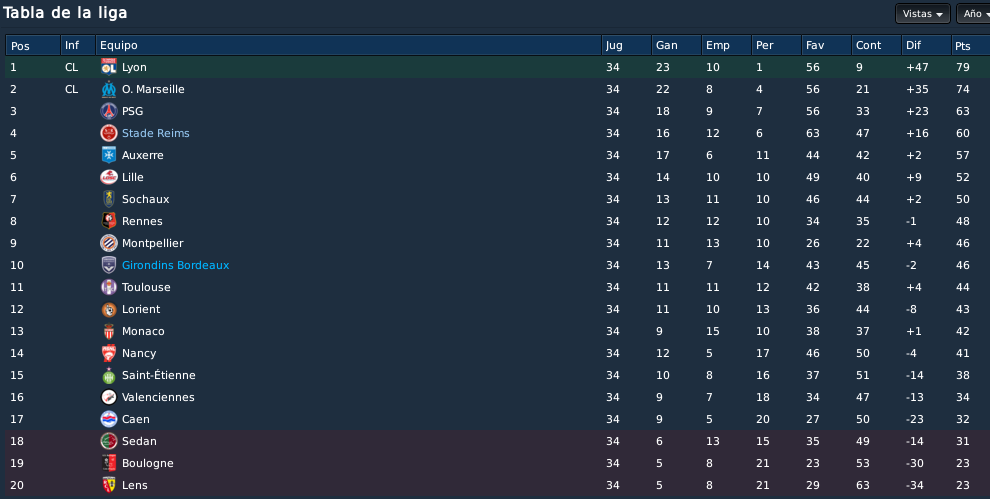Click the O. Marseille club crest
The width and height of the screenshot is (990, 499).
click(x=109, y=89)
